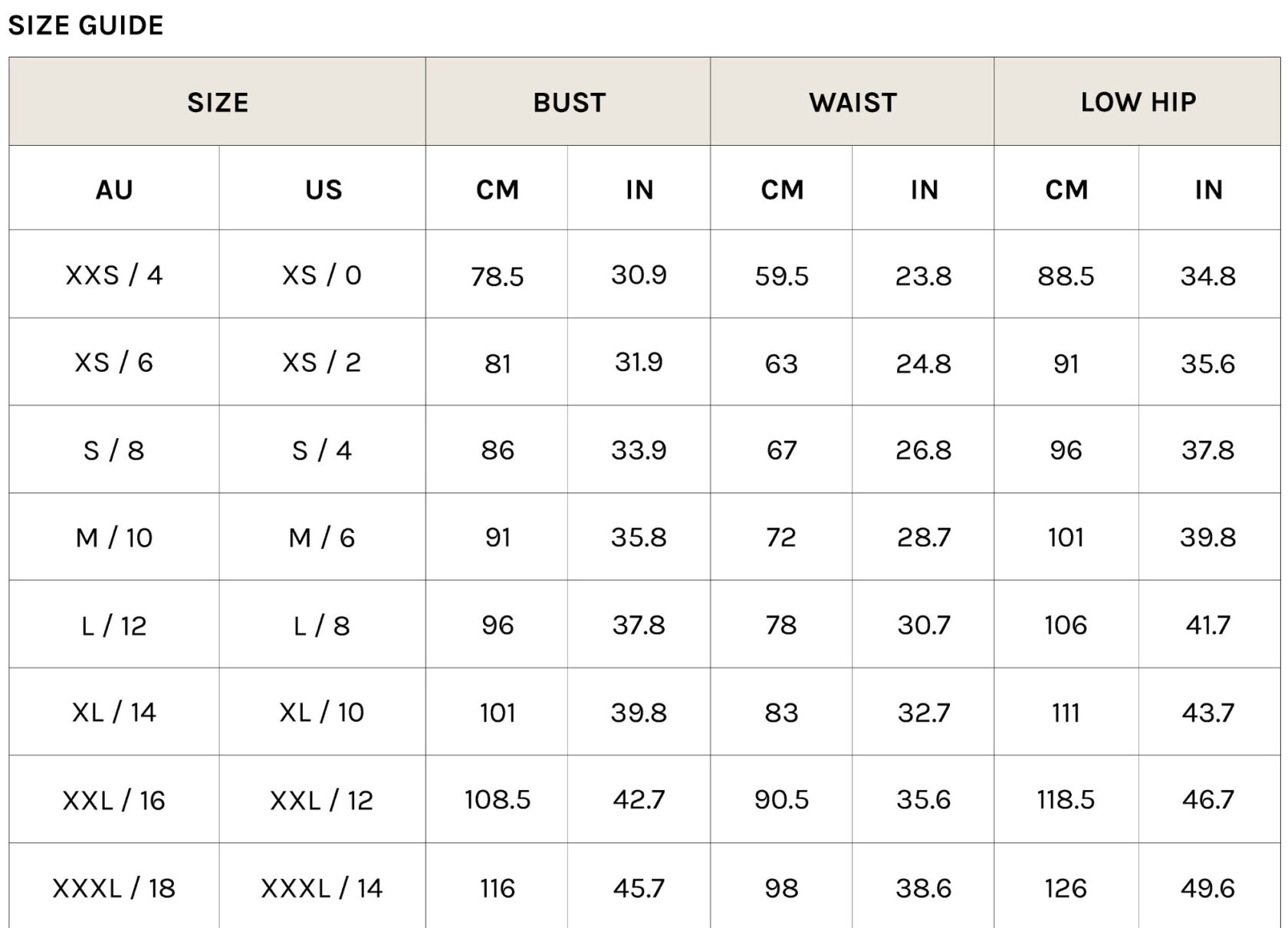The width and height of the screenshot is (1288, 928).
Task: Select the S / 8 AU size row
Action: point(114,450)
